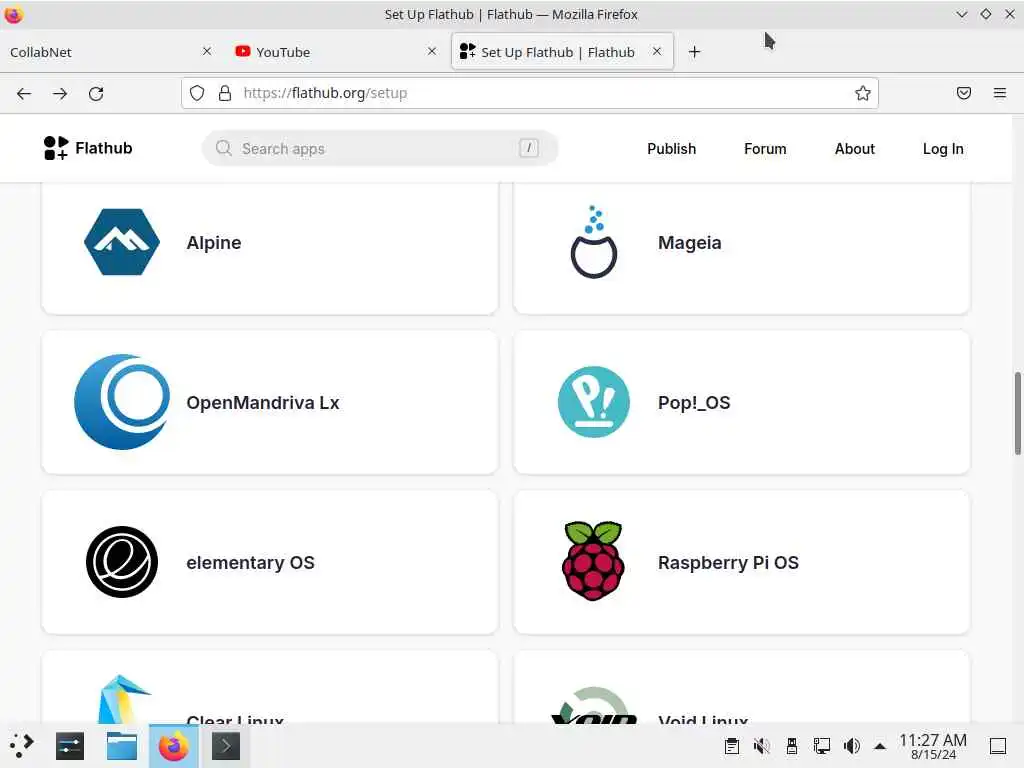Bookmark this page with the star icon
The height and width of the screenshot is (768, 1024).
point(863,93)
